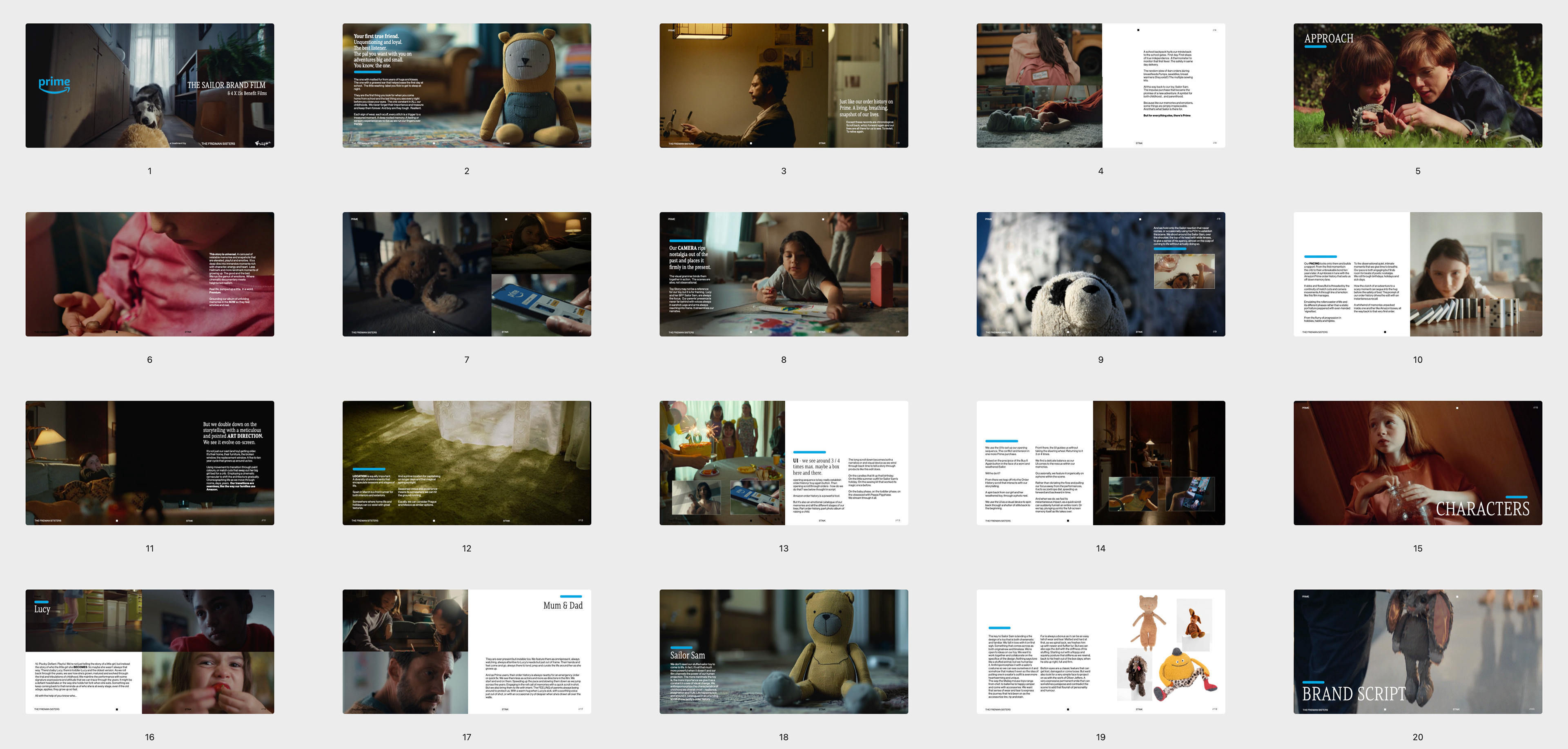Select the Mum & Dad slide
Image resolution: width=1568 pixels, height=749 pixels.
(466, 651)
